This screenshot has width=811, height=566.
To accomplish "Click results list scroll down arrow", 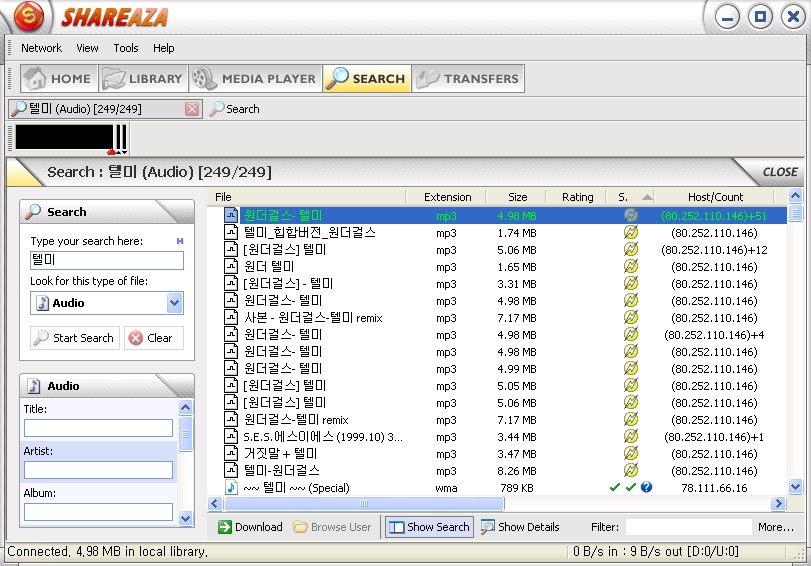I will click(795, 486).
